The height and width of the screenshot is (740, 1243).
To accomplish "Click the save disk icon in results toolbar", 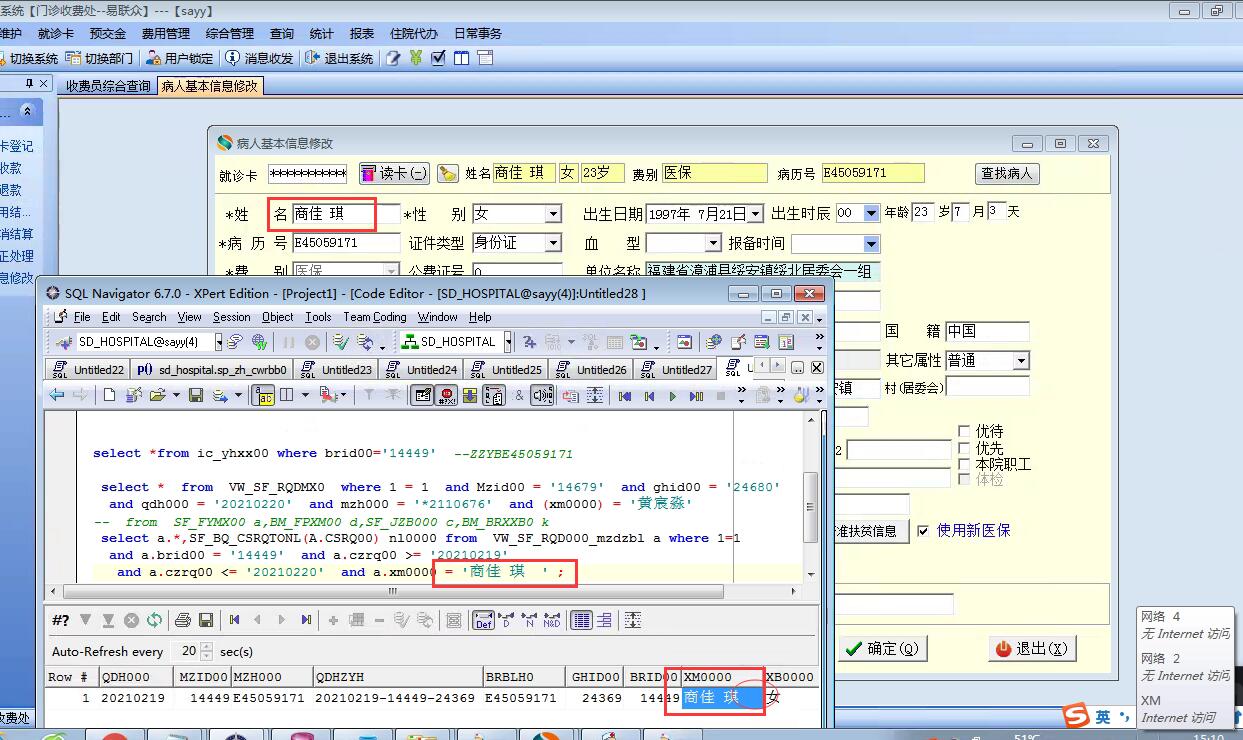I will click(206, 620).
